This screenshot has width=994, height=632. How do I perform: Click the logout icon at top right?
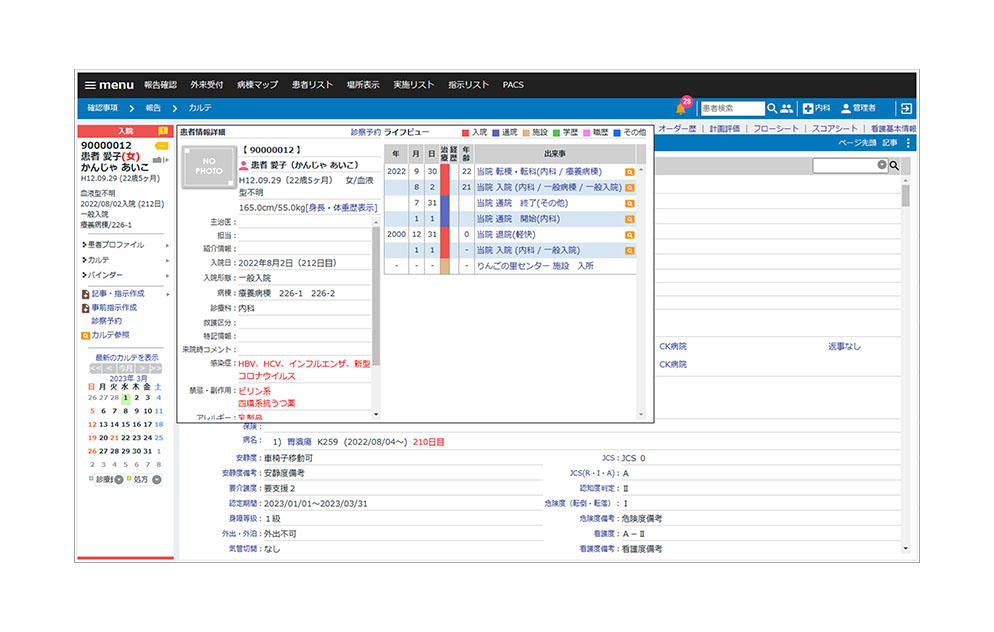click(x=904, y=108)
